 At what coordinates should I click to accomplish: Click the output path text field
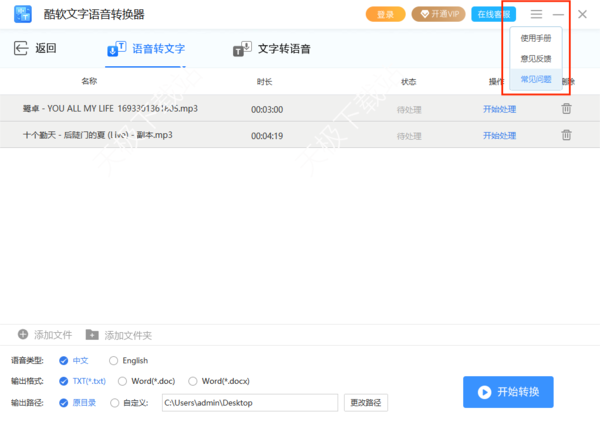249,402
